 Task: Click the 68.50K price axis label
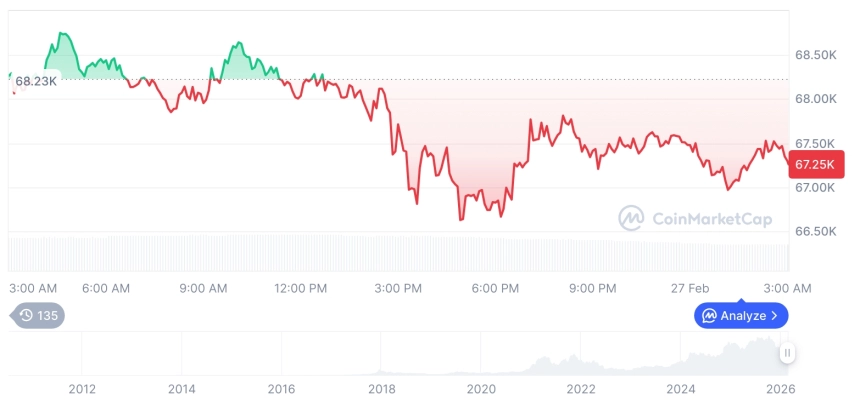point(816,55)
